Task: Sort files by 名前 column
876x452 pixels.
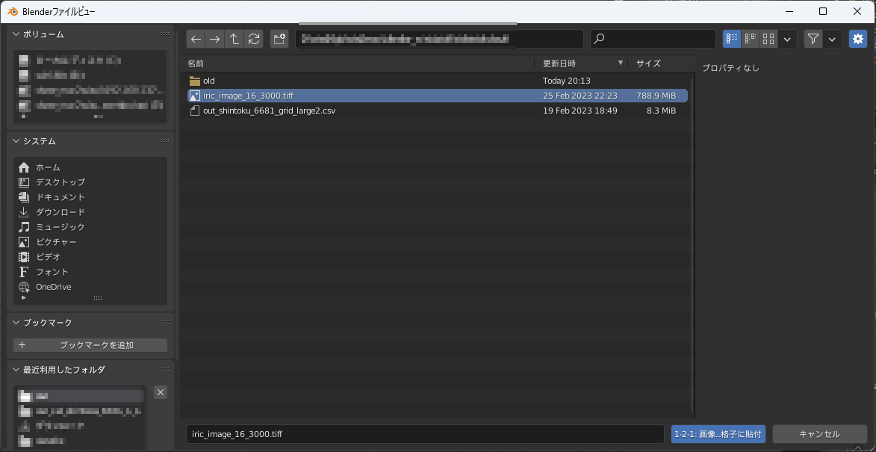Action: 196,64
